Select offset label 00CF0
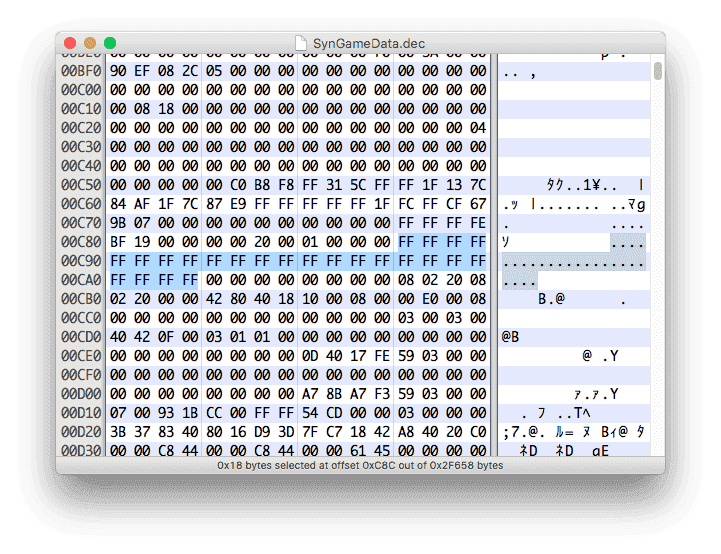This screenshot has width=721, height=554. click(x=81, y=375)
